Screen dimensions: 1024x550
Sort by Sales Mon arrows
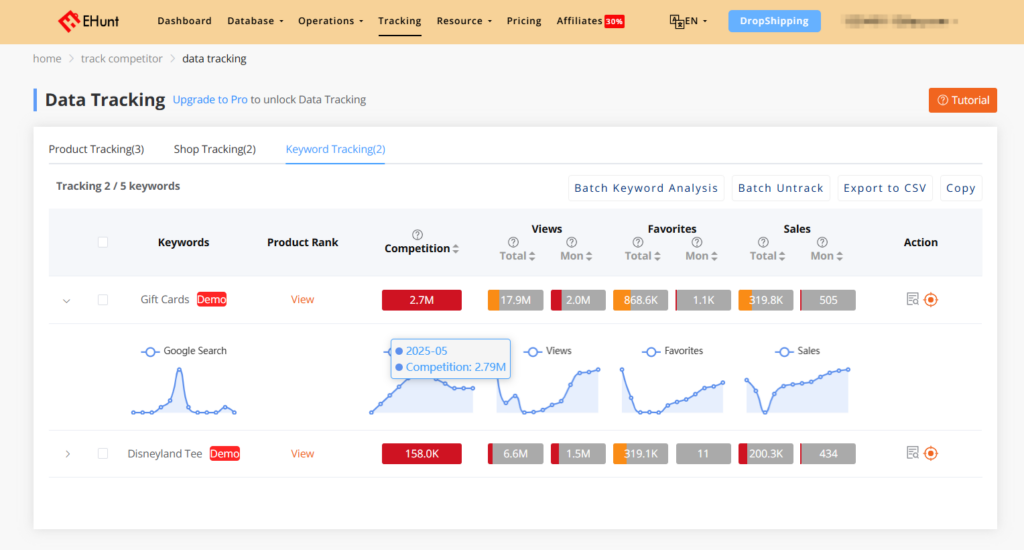[839, 256]
